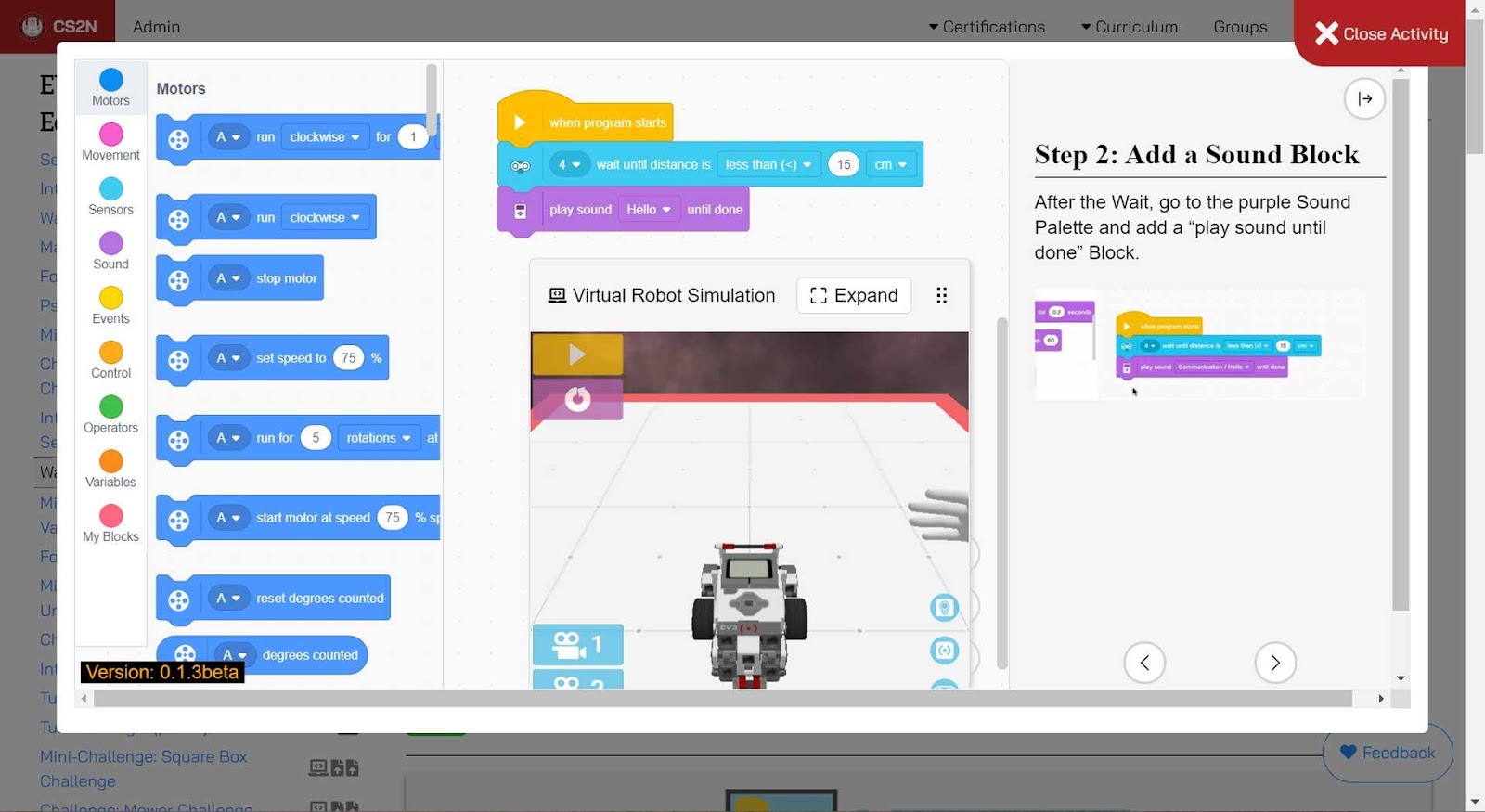This screenshot has height=812, width=1485.
Task: Click the simulation play button
Action: (x=576, y=354)
